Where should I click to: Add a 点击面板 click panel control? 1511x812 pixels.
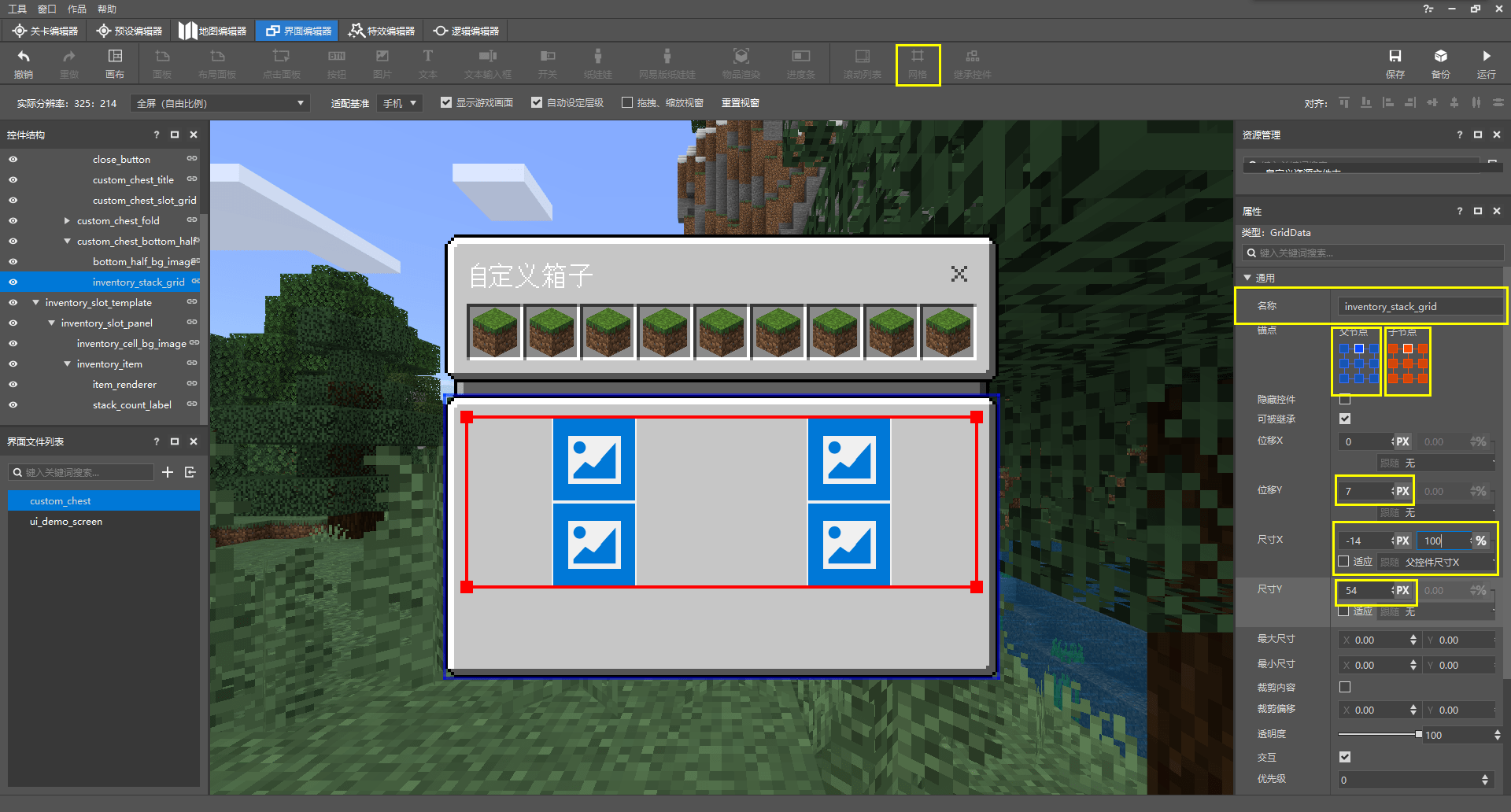[x=282, y=64]
